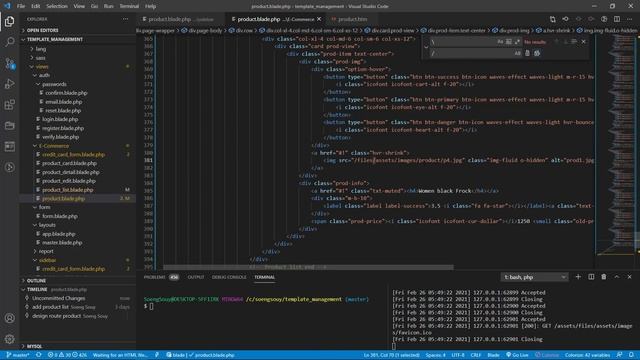640x360 pixels.
Task: Open the Search view in activity bar
Action: point(9,42)
